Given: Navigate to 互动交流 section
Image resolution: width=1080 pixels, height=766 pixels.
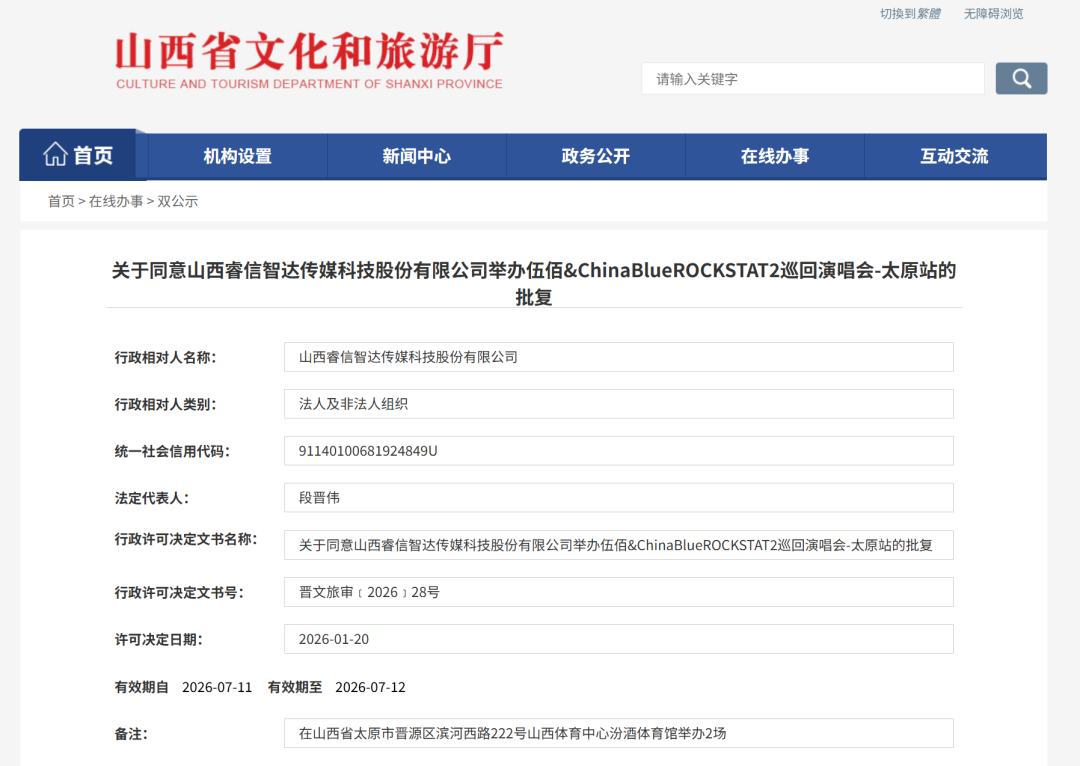Looking at the screenshot, I should click(x=954, y=156).
